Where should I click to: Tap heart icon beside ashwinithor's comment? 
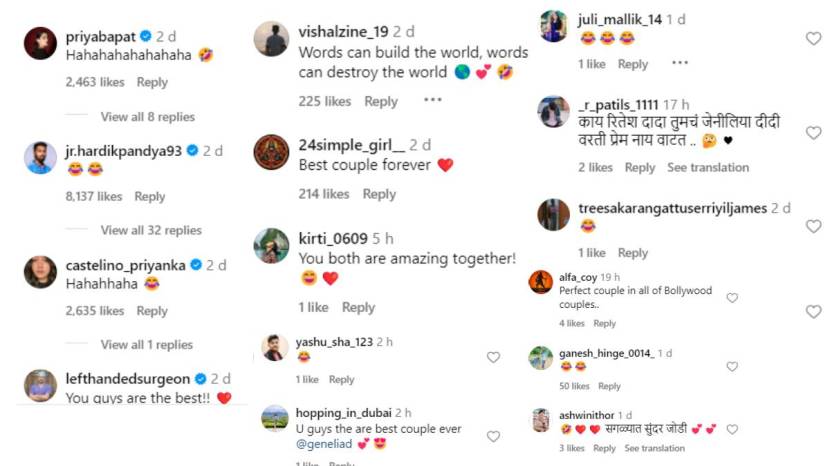[x=732, y=430]
